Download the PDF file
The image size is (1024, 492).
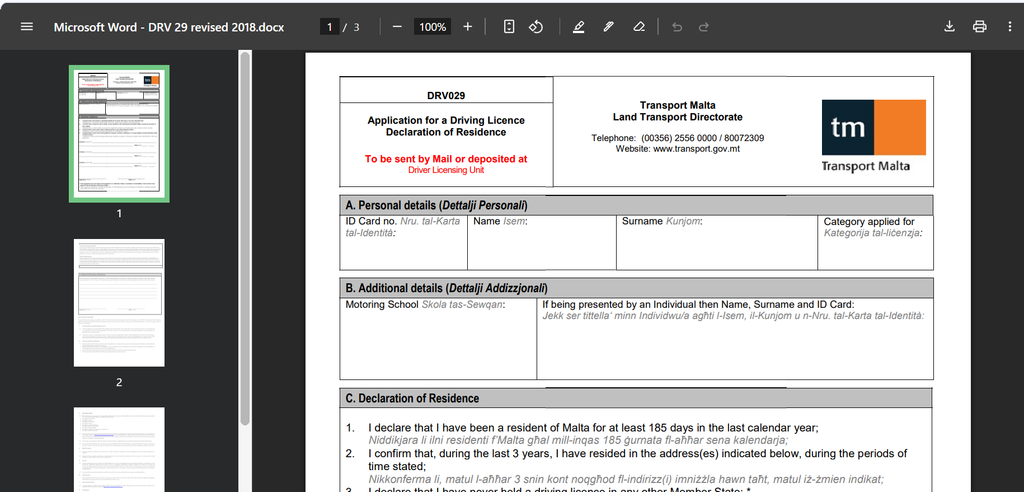[x=950, y=27]
